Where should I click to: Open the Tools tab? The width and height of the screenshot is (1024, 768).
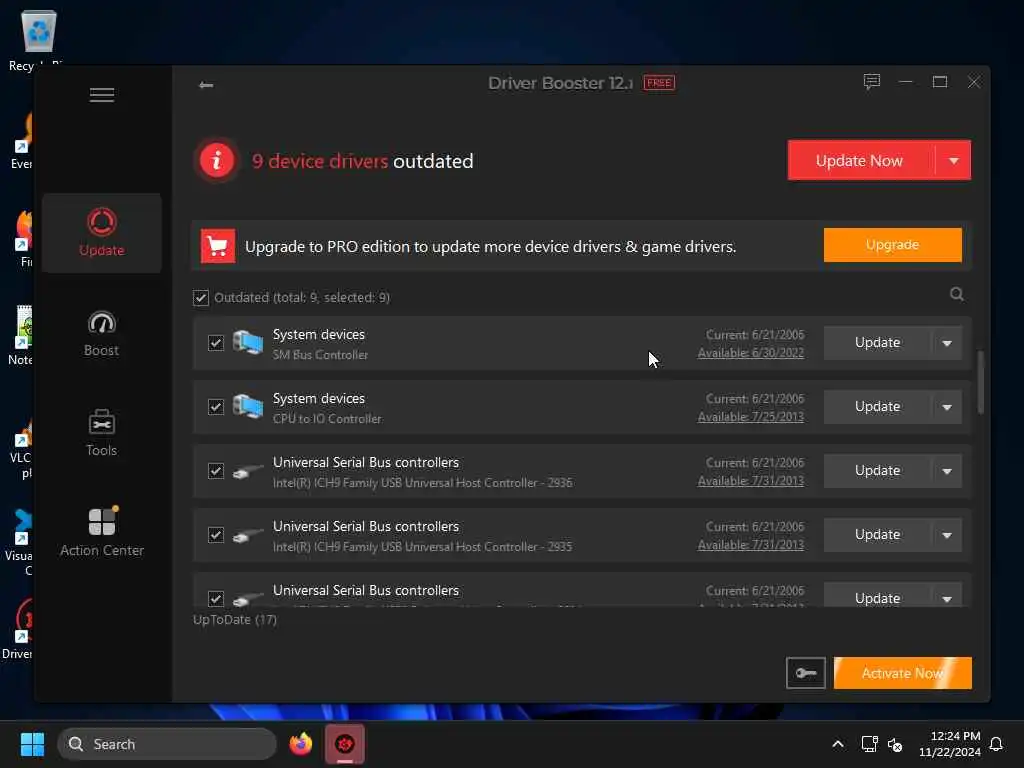pos(102,434)
